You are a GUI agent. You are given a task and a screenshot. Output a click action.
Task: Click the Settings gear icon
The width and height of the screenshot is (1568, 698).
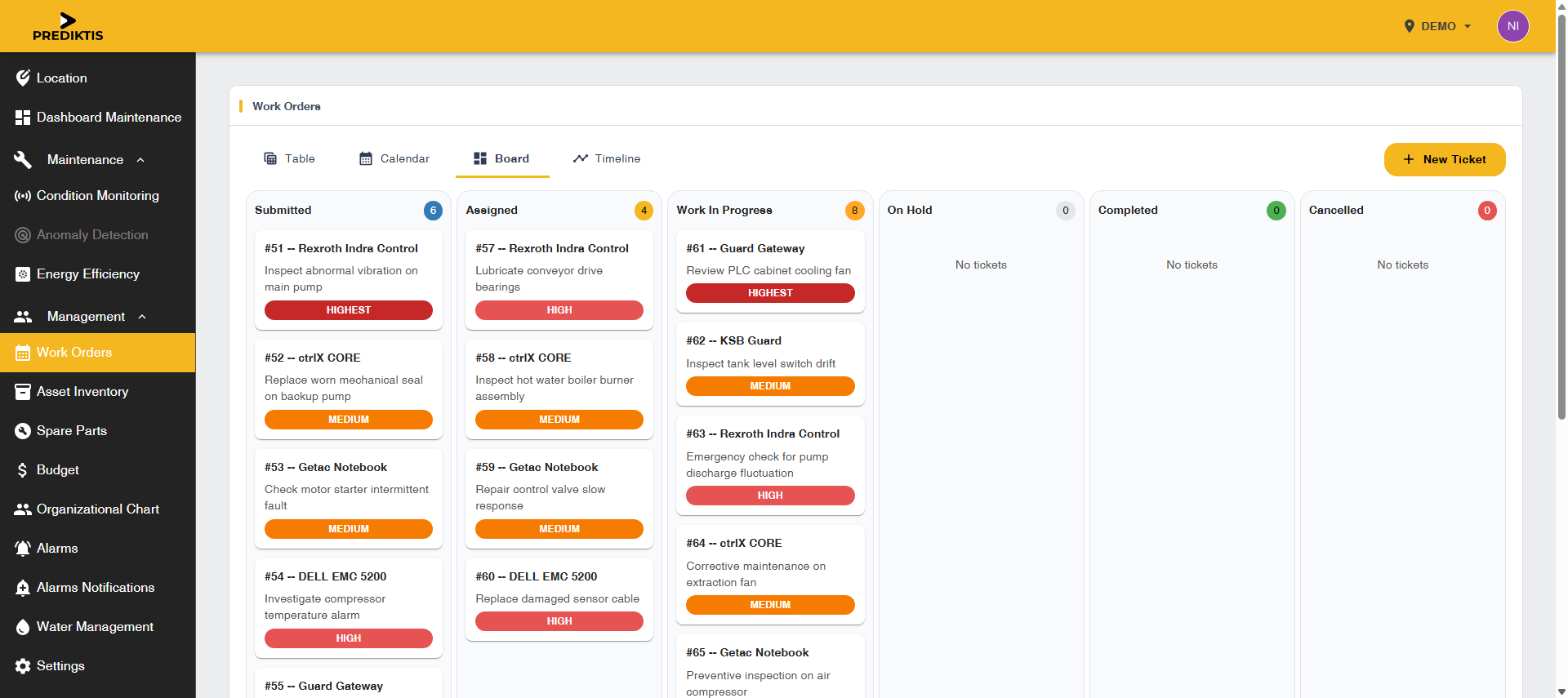tap(23, 666)
